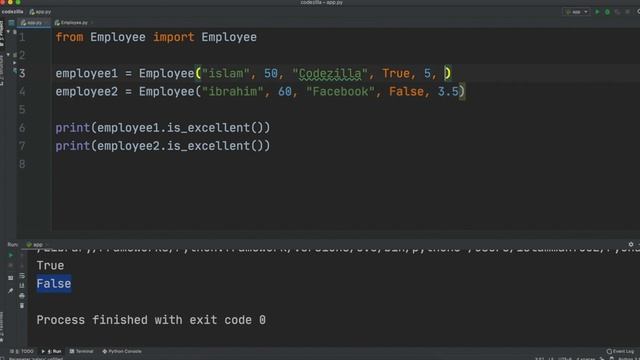The width and height of the screenshot is (640, 360).
Task: Open the Python Console tool window
Action: [122, 351]
